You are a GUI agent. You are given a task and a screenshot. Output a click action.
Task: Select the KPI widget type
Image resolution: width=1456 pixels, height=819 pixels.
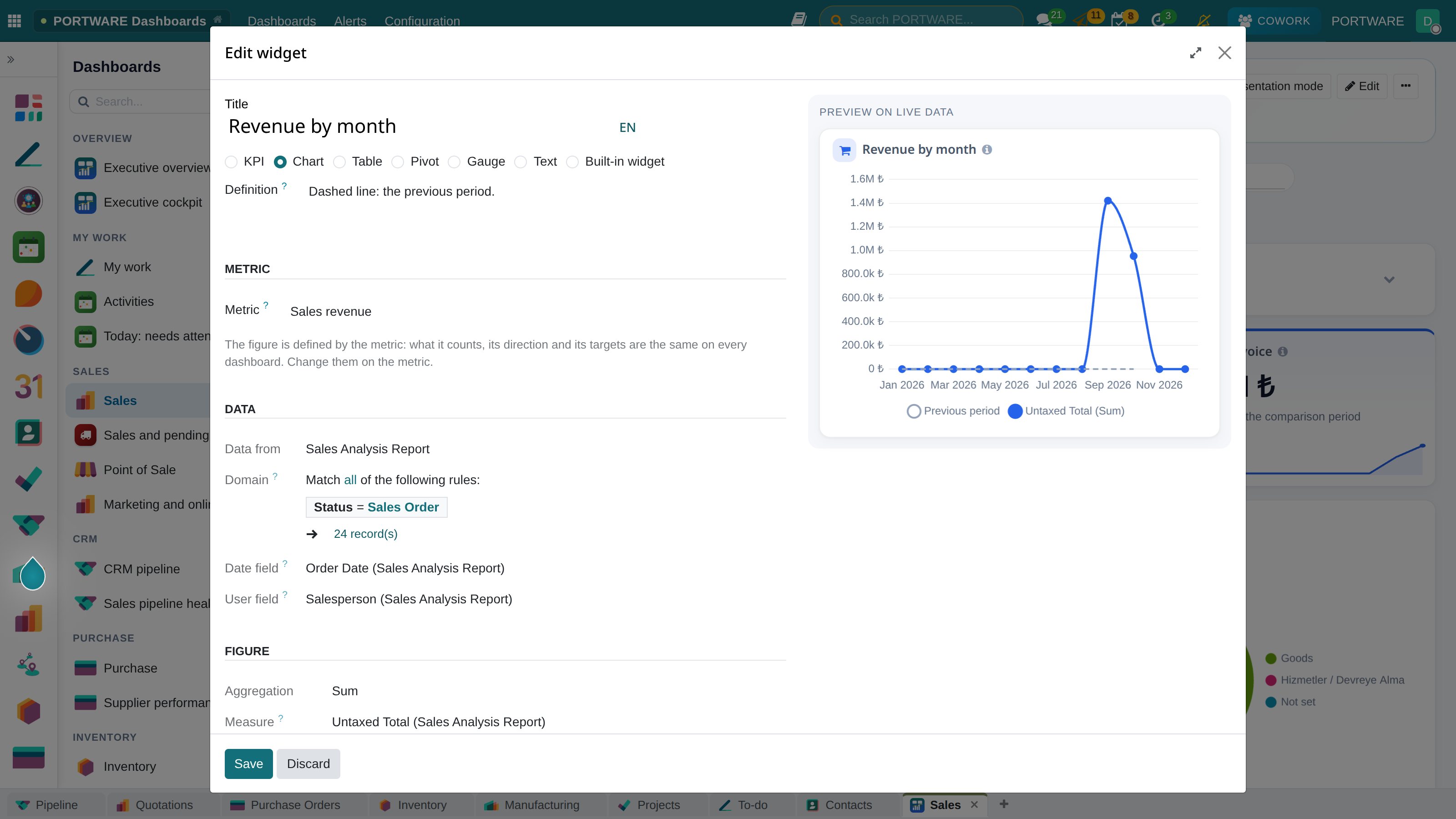tap(231, 162)
